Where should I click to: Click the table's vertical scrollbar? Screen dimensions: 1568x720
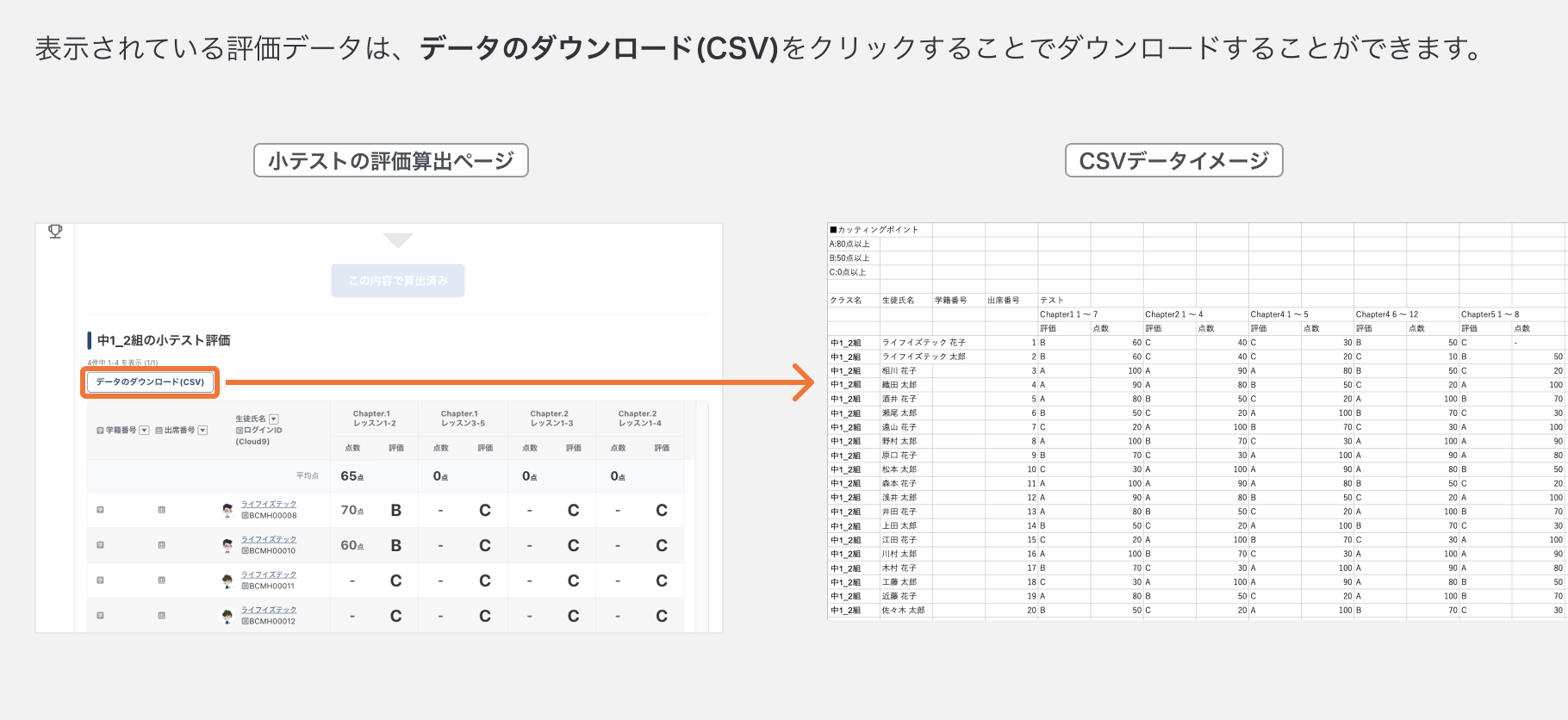702,517
